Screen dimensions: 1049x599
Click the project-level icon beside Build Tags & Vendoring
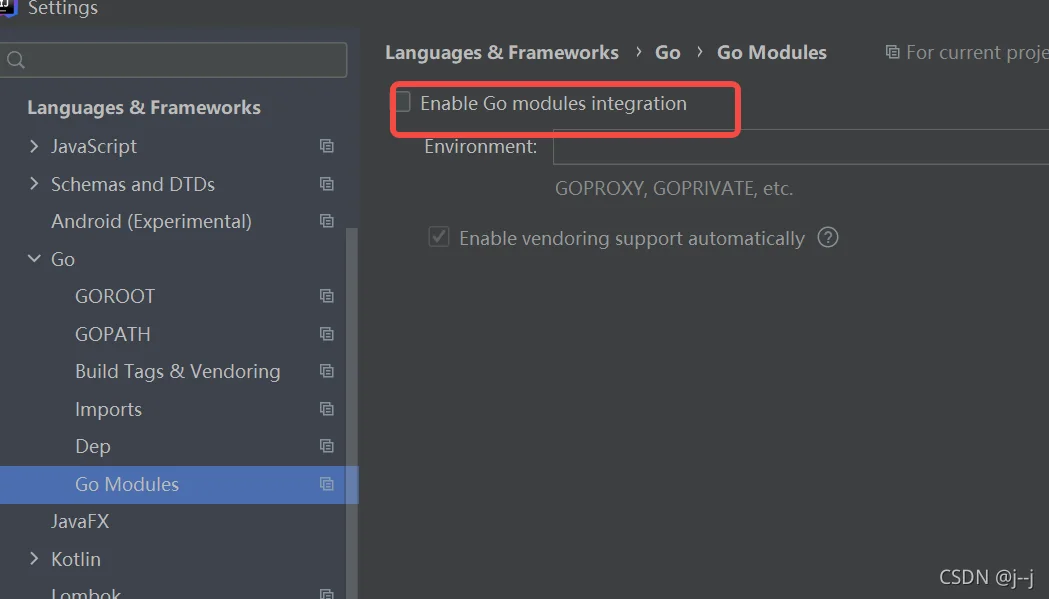[326, 371]
